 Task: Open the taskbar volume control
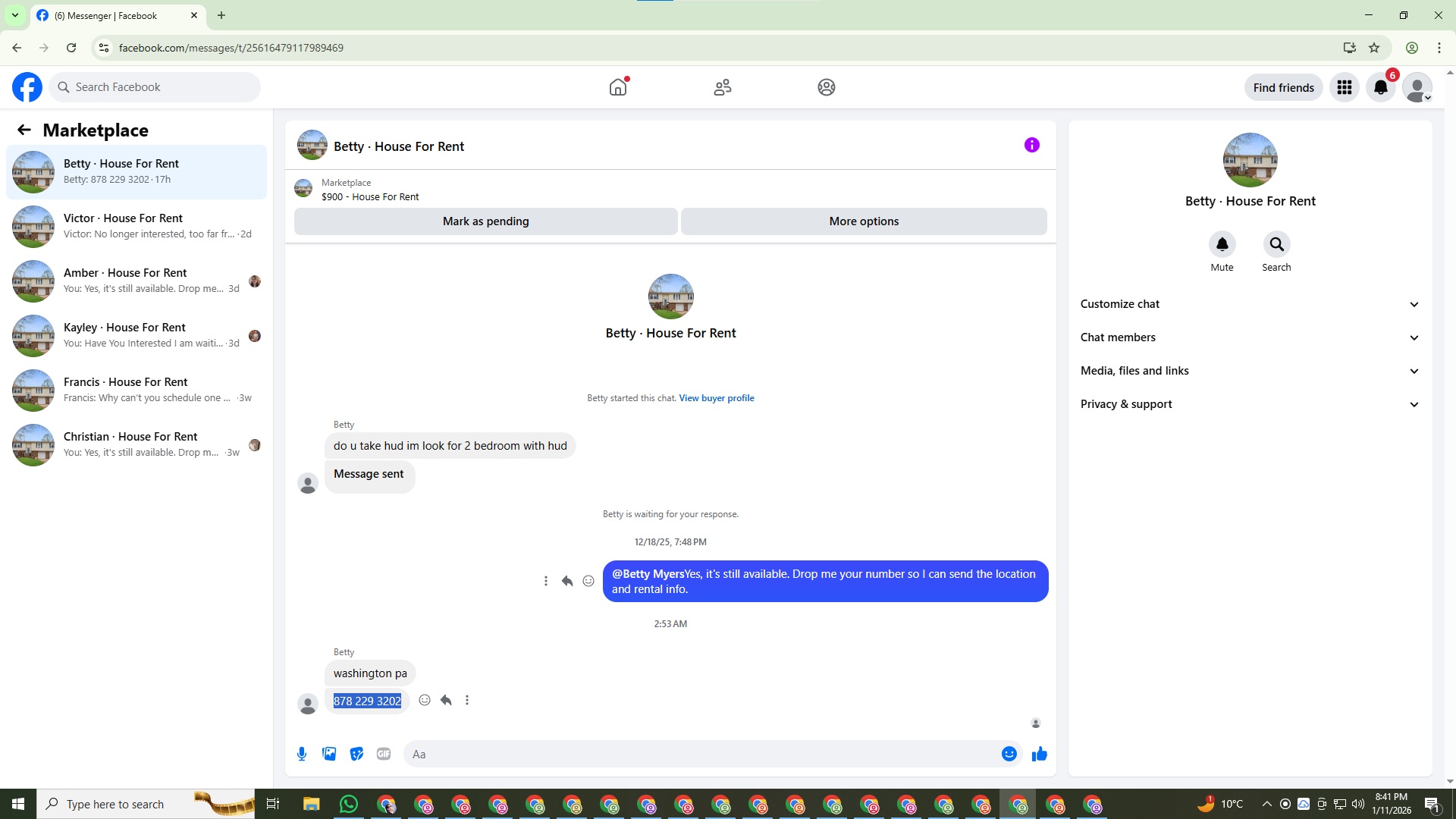tap(1358, 804)
